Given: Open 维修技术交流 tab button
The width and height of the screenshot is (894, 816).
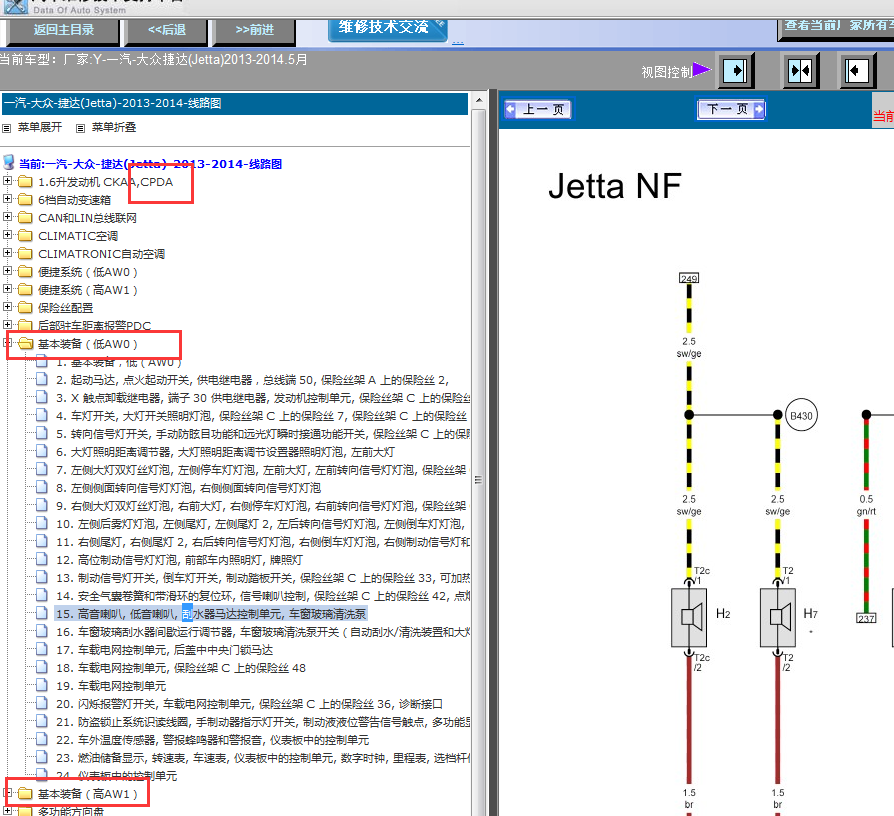Looking at the screenshot, I should click(x=388, y=29).
